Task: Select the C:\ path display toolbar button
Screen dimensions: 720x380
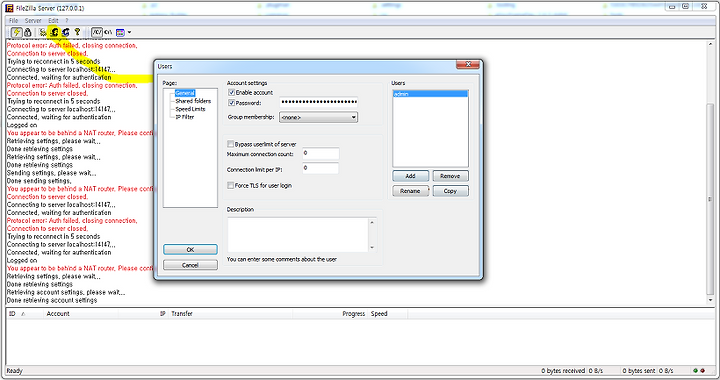Action: 108,32
